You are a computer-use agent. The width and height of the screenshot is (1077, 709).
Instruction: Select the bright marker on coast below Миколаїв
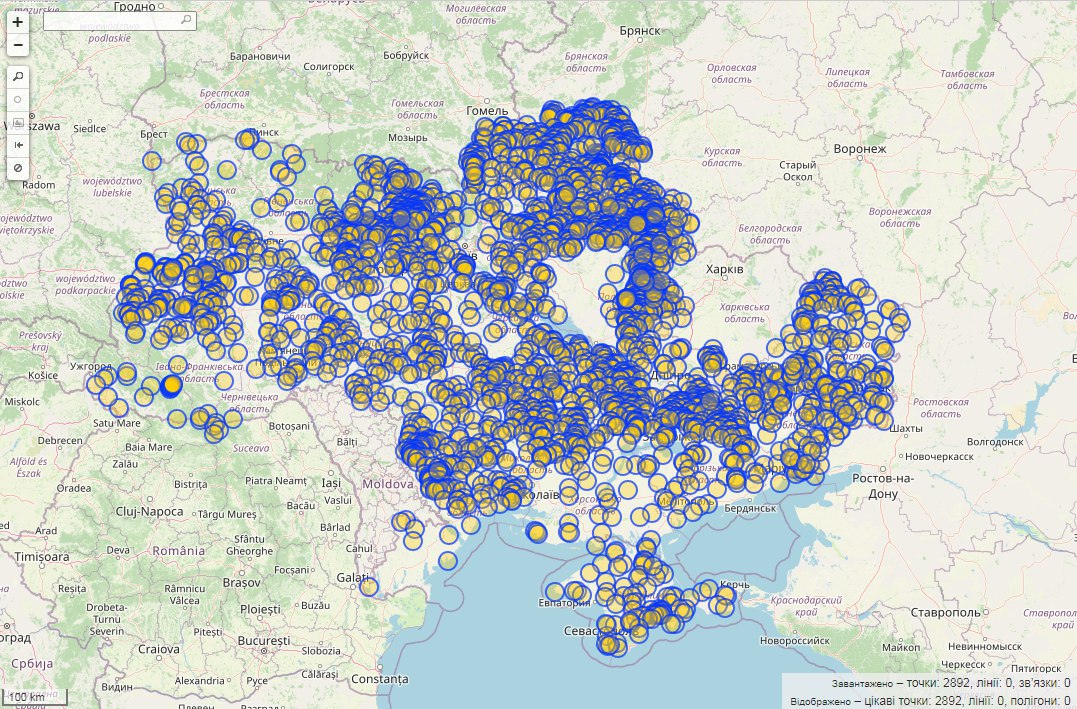pyautogui.click(x=536, y=532)
